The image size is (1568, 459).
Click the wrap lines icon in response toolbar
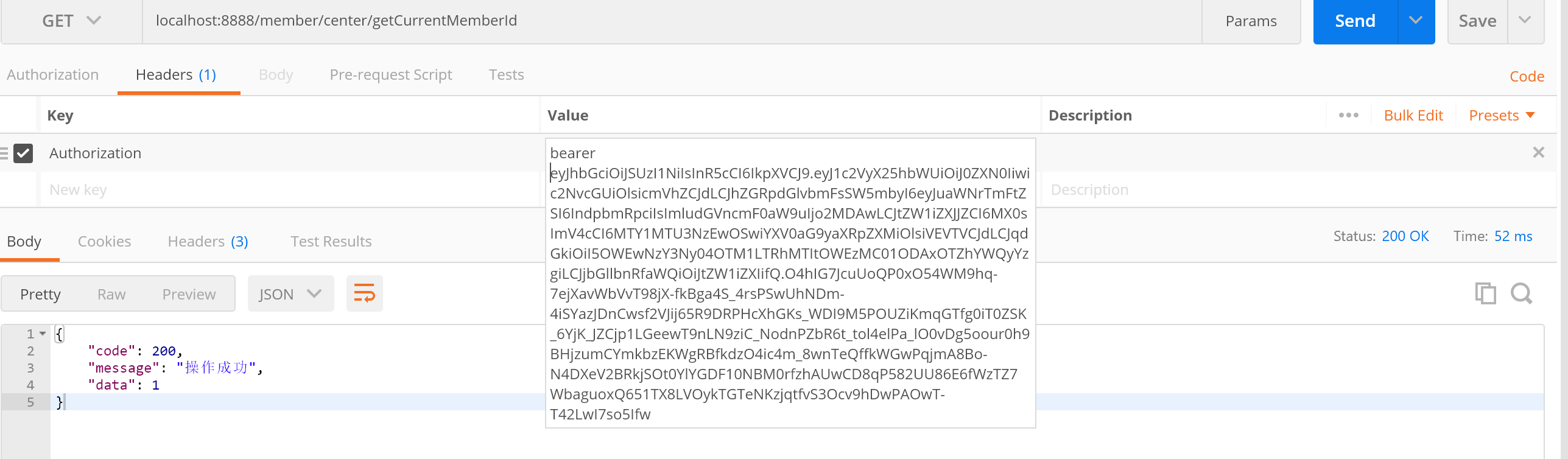coord(364,294)
